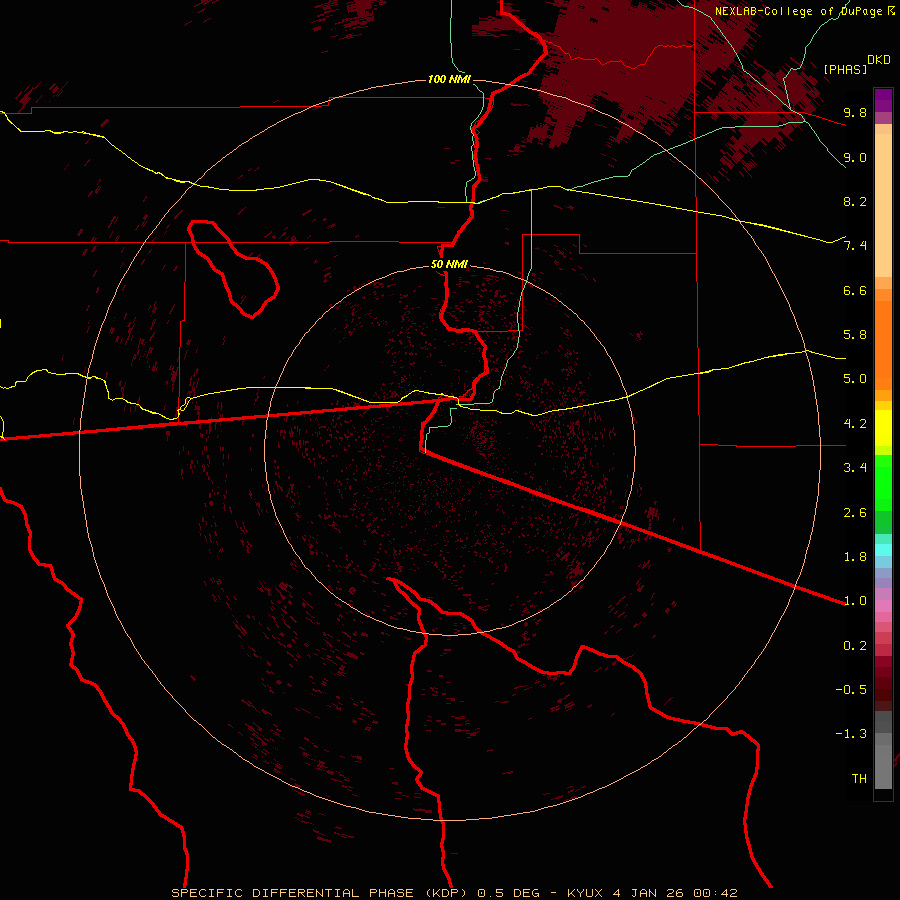Image resolution: width=900 pixels, height=900 pixels.
Task: Click the 6.6 value on color scale
Action: pyautogui.click(x=855, y=290)
